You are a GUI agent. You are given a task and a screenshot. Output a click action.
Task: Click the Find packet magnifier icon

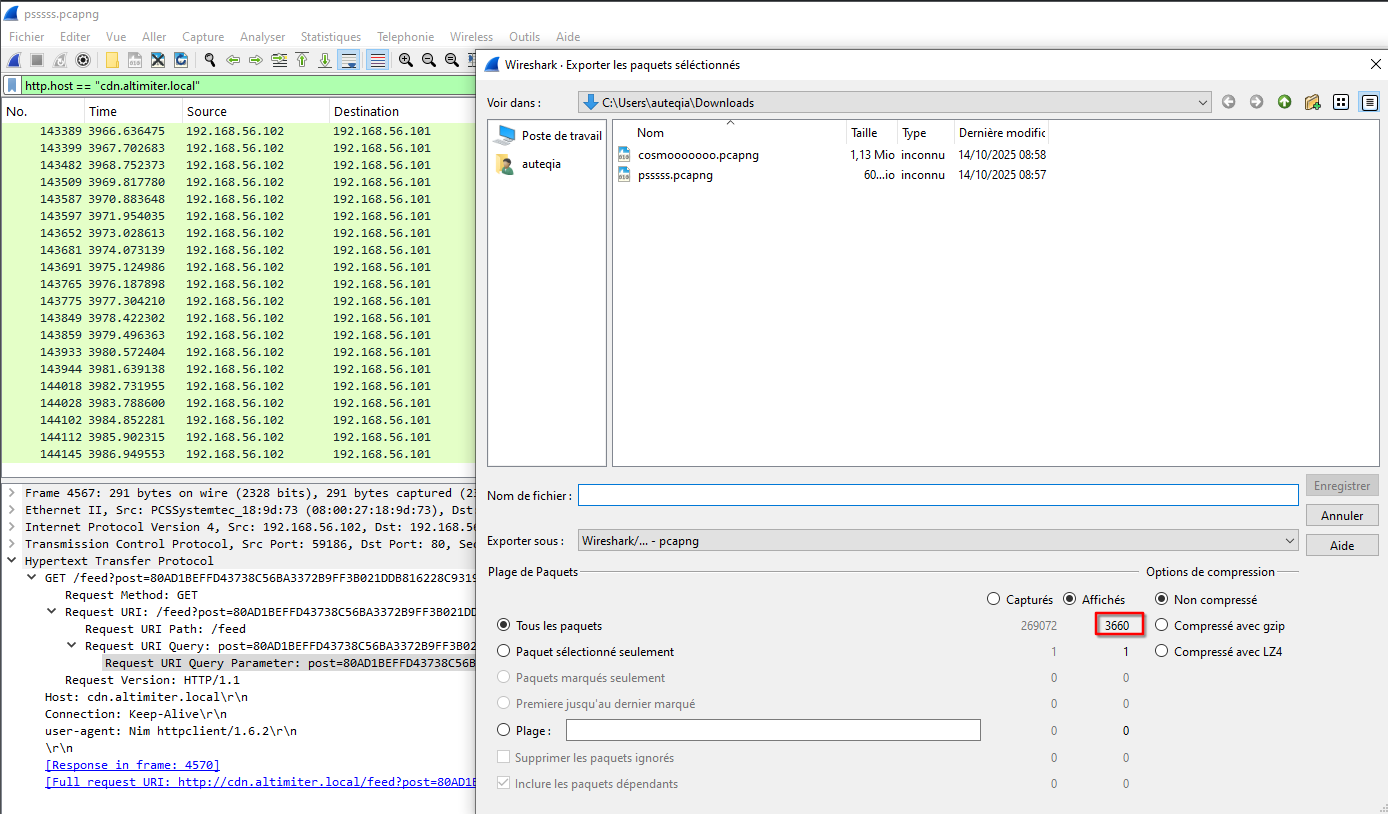click(209, 60)
